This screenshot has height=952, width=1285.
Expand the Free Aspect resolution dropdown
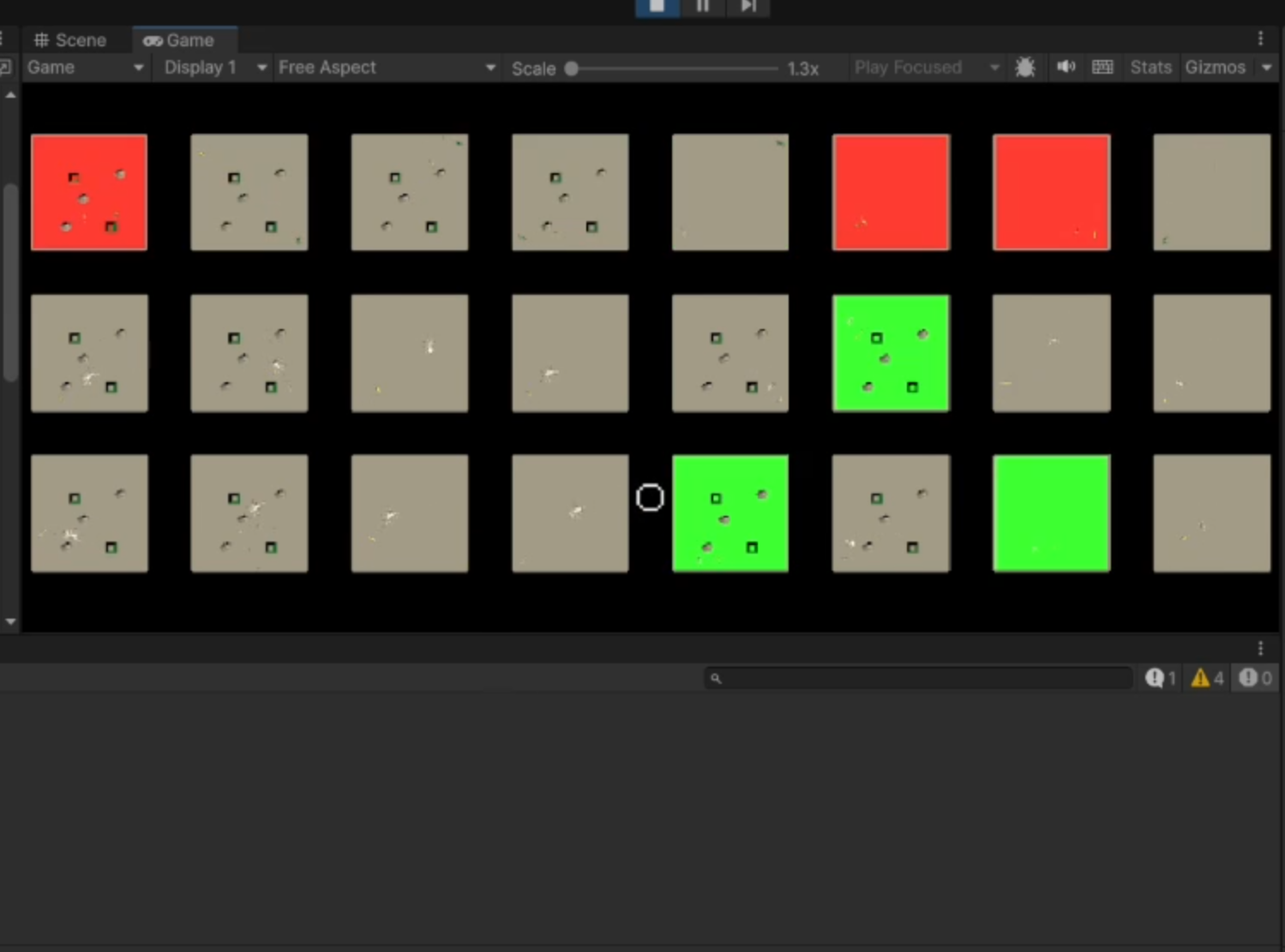click(387, 68)
